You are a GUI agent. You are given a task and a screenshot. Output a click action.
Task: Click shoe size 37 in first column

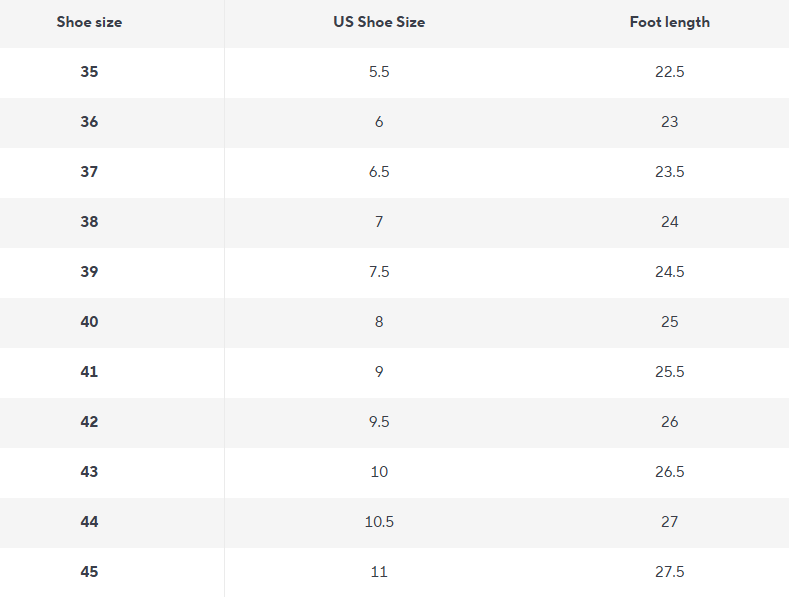point(90,172)
